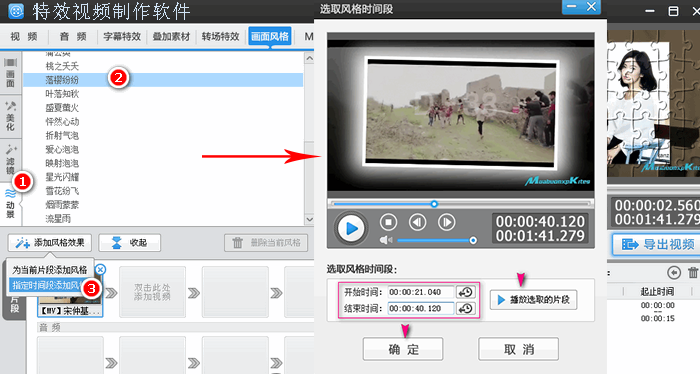Viewport: 700px width, 374px height.
Task: Select the 星光闪耀 style
Action: coord(62,177)
